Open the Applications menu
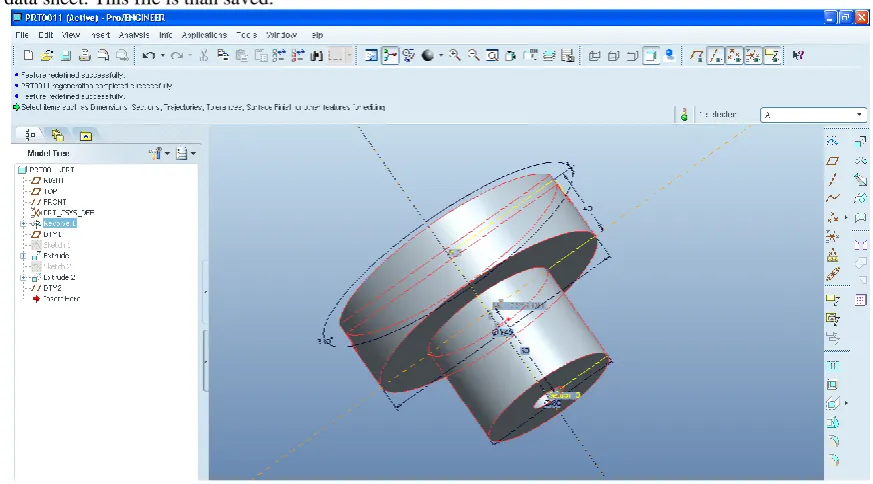The height and width of the screenshot is (484, 873). pos(204,35)
